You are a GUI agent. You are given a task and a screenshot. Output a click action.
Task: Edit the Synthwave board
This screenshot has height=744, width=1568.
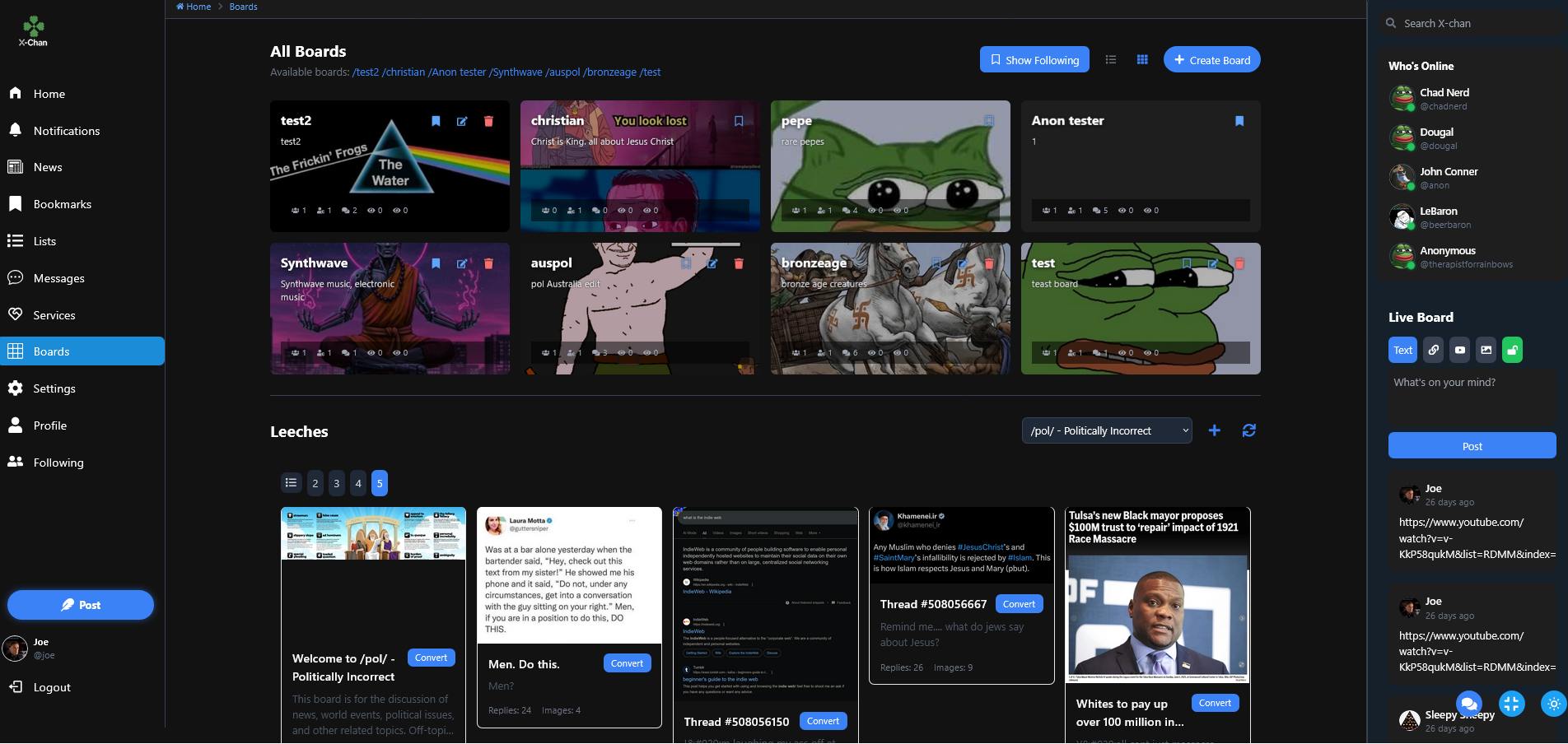point(462,263)
